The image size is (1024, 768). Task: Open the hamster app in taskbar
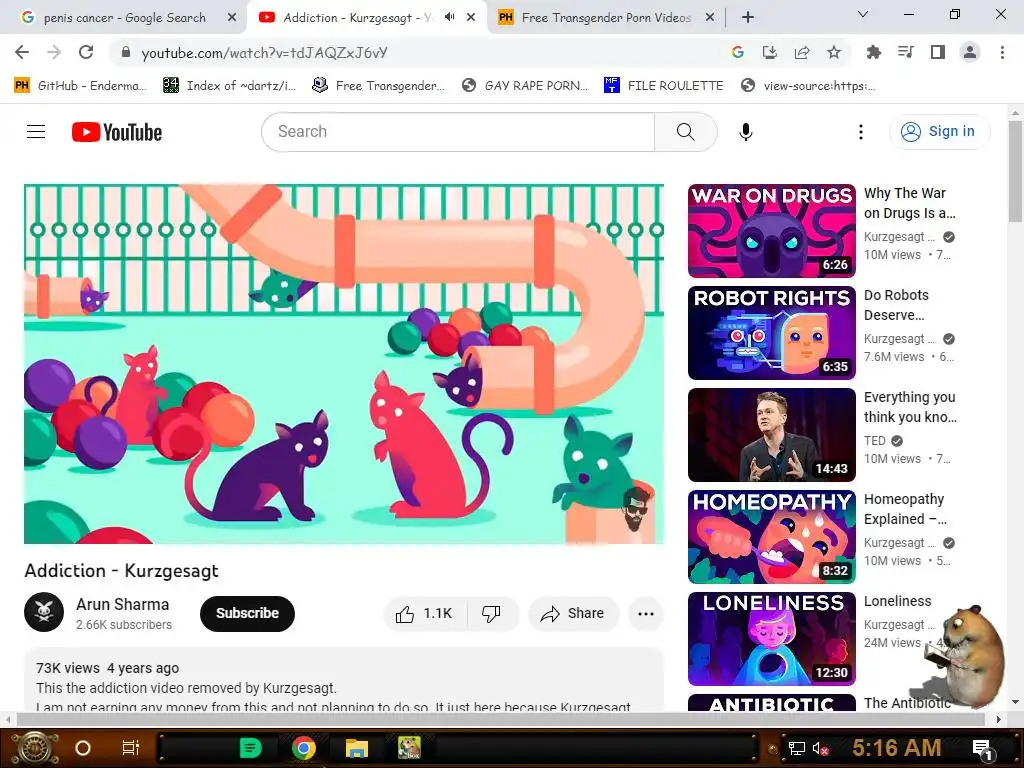click(x=409, y=748)
